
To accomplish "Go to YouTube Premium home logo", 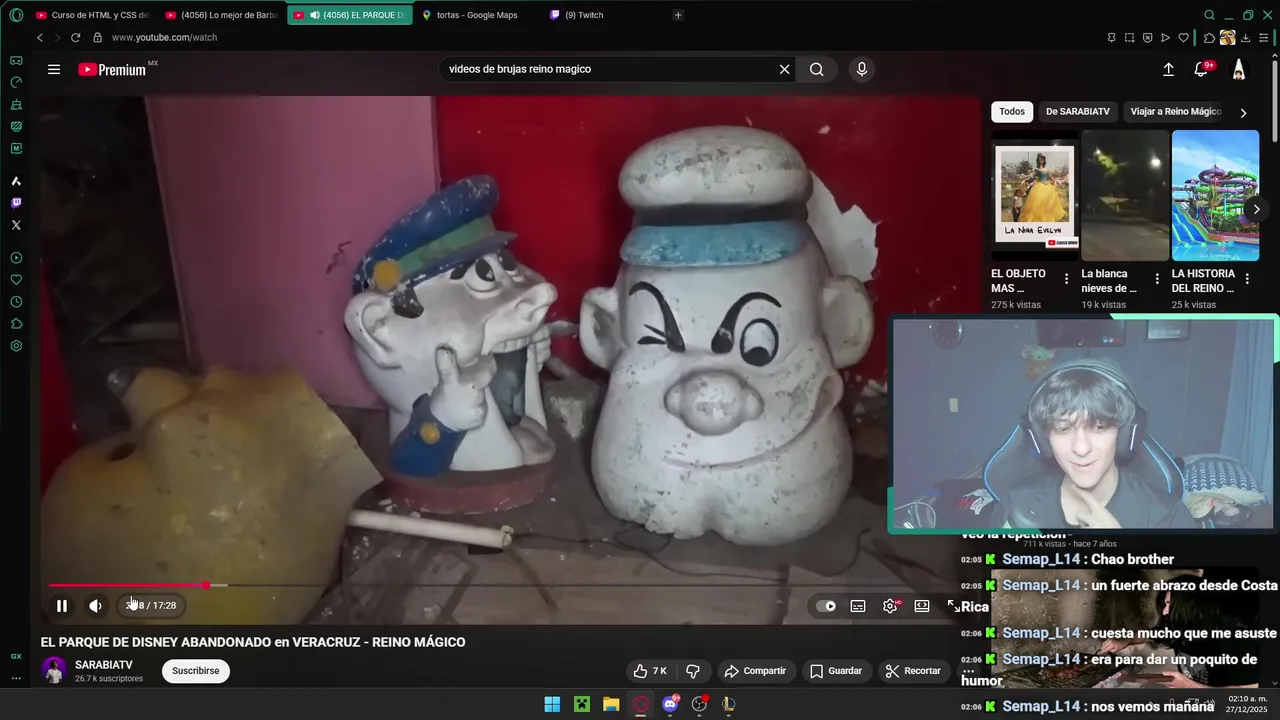I will pyautogui.click(x=113, y=69).
